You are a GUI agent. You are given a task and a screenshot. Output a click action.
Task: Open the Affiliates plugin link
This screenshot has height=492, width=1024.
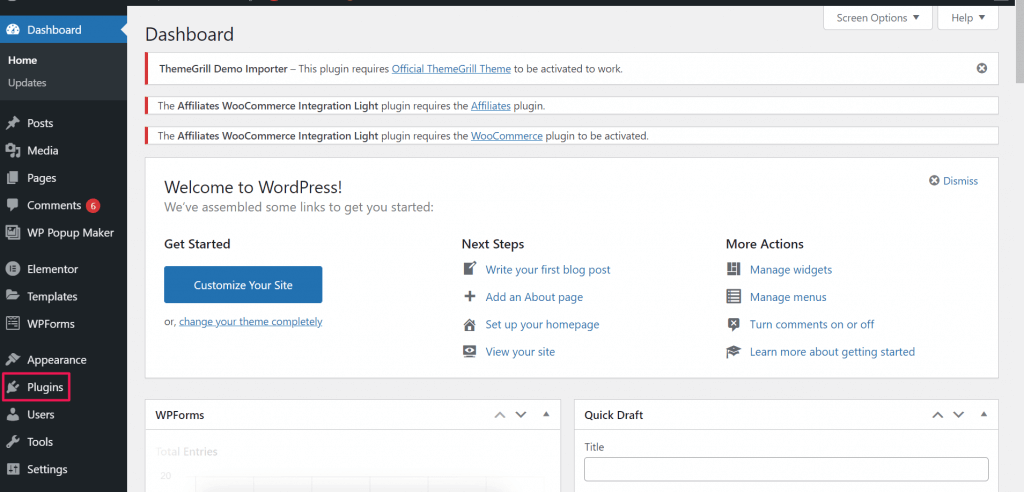490,105
